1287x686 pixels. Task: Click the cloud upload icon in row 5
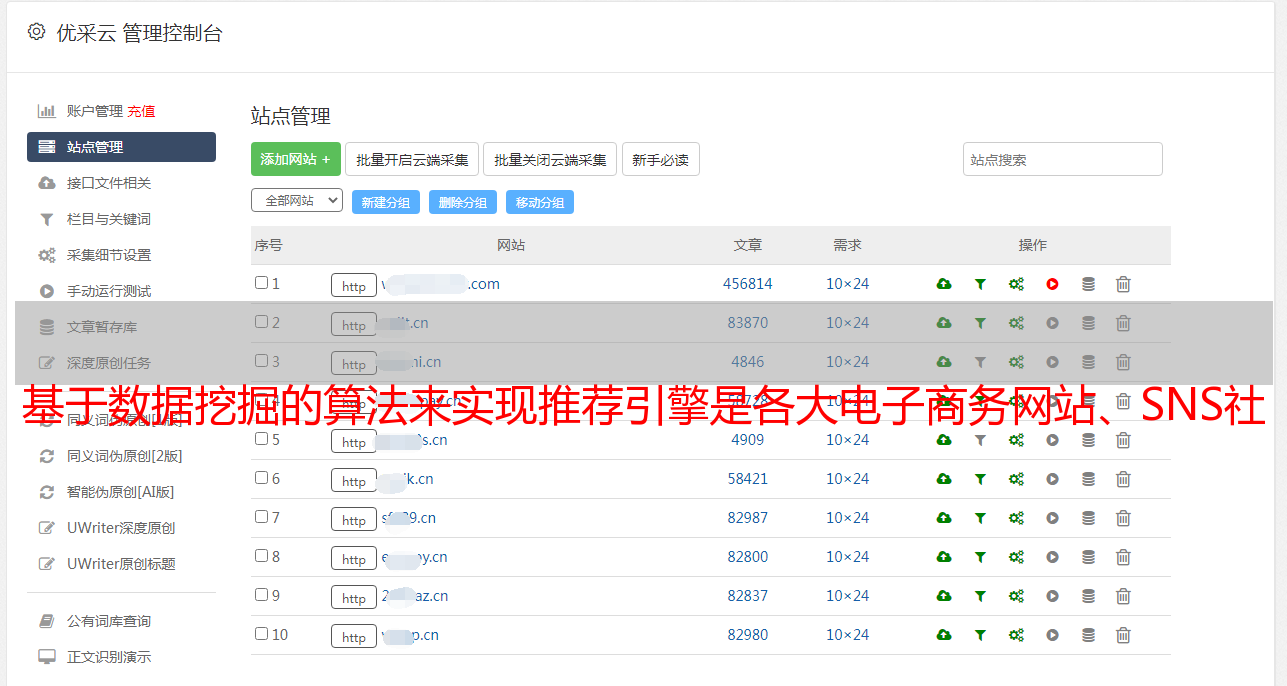tap(944, 440)
